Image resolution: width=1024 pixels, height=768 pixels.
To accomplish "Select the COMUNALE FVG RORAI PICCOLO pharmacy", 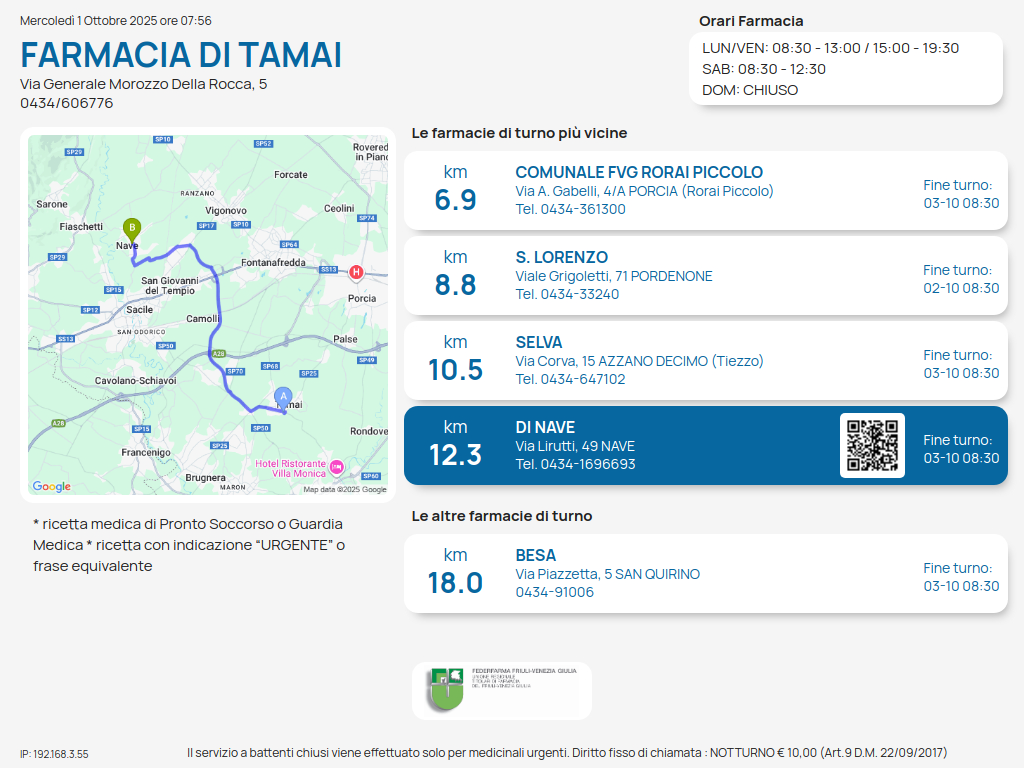I will (x=638, y=172).
